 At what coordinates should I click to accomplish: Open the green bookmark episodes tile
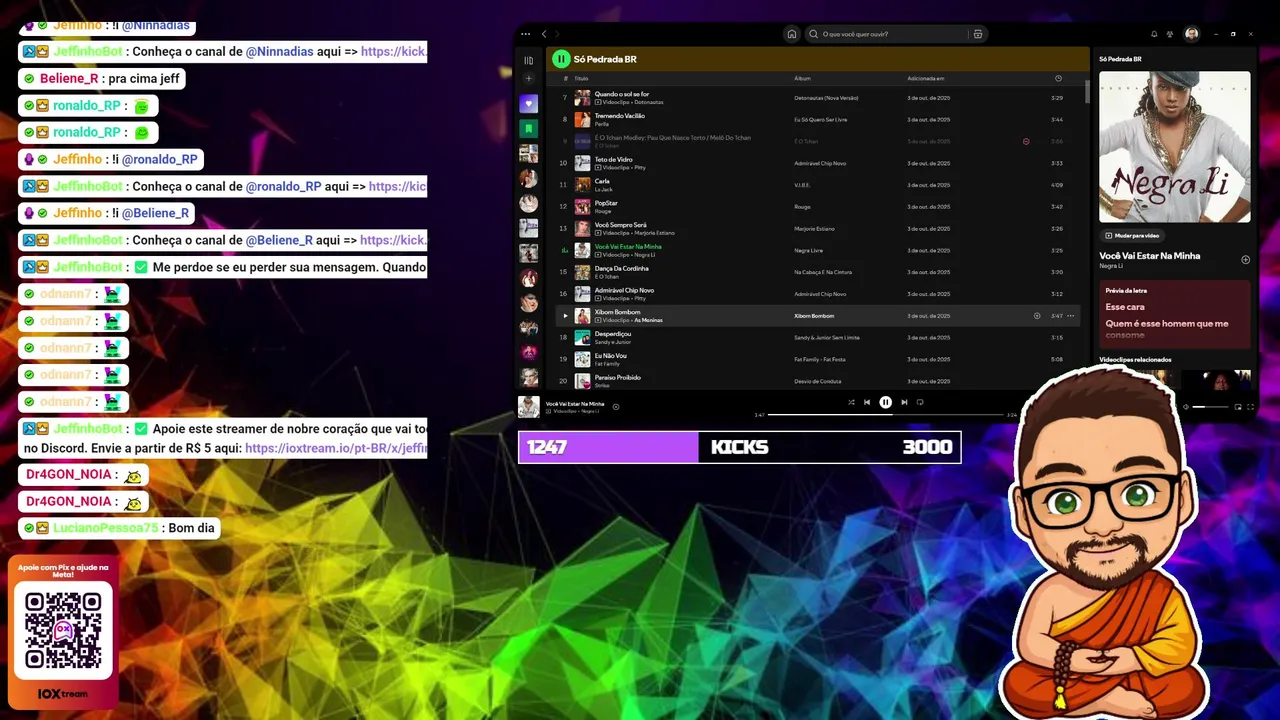(x=529, y=129)
